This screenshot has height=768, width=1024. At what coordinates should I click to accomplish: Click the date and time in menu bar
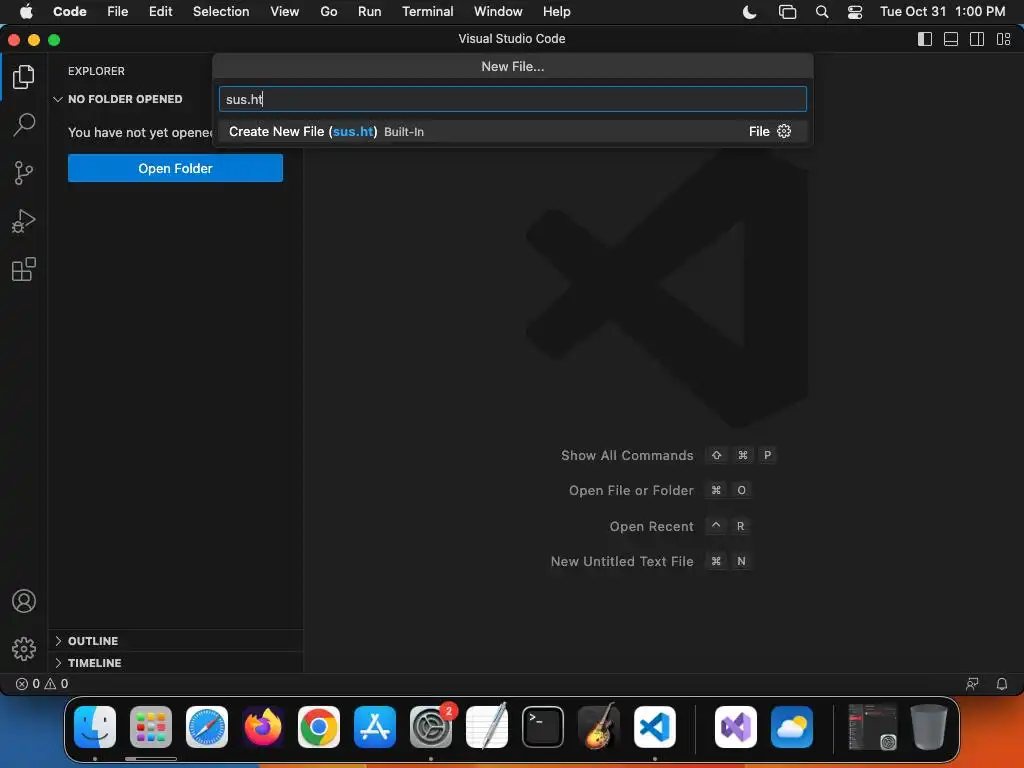click(942, 12)
